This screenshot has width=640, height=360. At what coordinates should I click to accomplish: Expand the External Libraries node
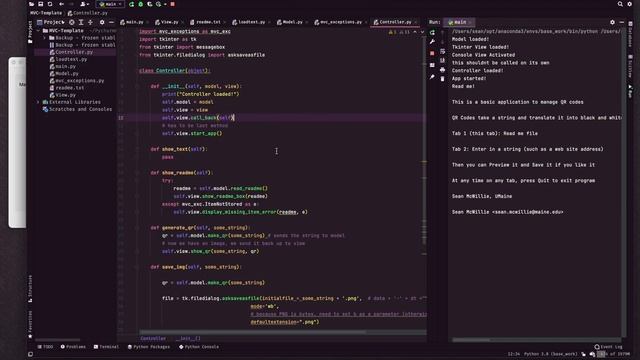pyautogui.click(x=39, y=102)
